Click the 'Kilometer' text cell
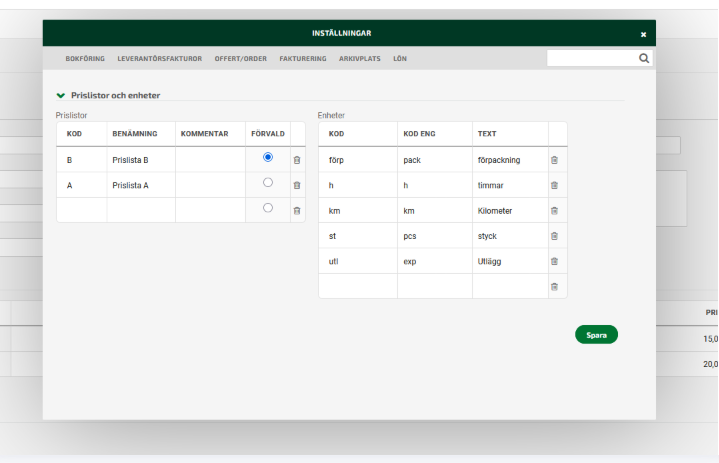The image size is (719, 463). click(510, 210)
